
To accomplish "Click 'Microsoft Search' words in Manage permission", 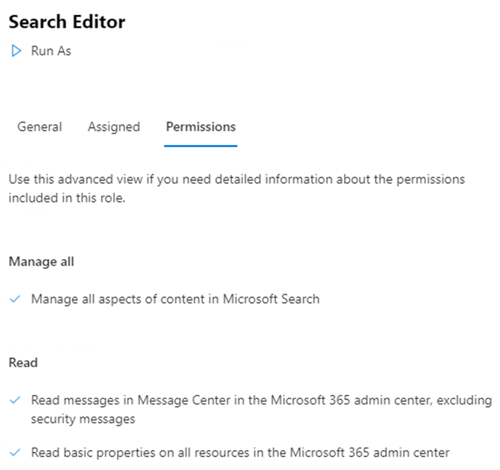I will (271, 299).
